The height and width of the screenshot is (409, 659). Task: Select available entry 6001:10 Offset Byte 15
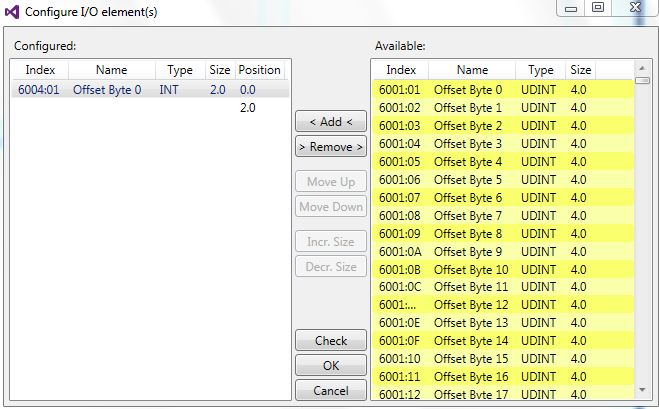pyautogui.click(x=503, y=359)
